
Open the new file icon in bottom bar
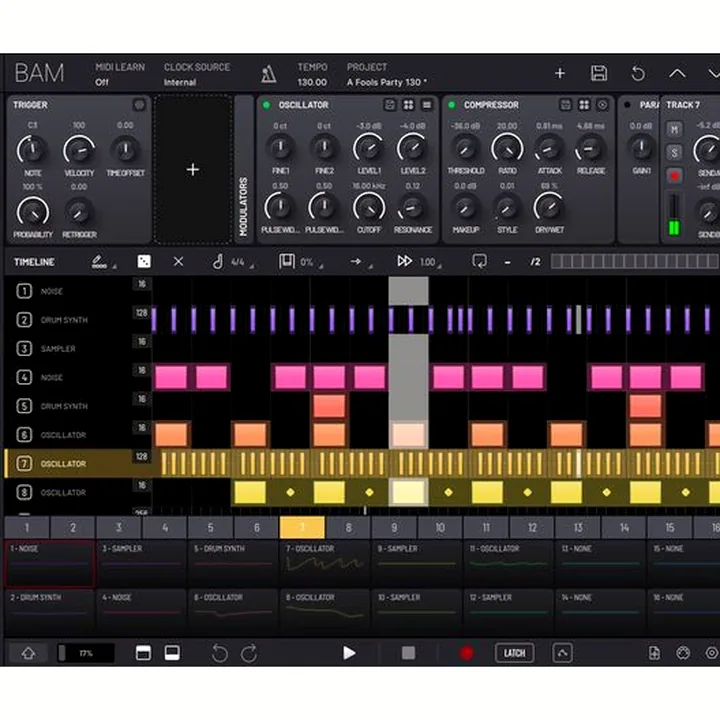[x=654, y=653]
